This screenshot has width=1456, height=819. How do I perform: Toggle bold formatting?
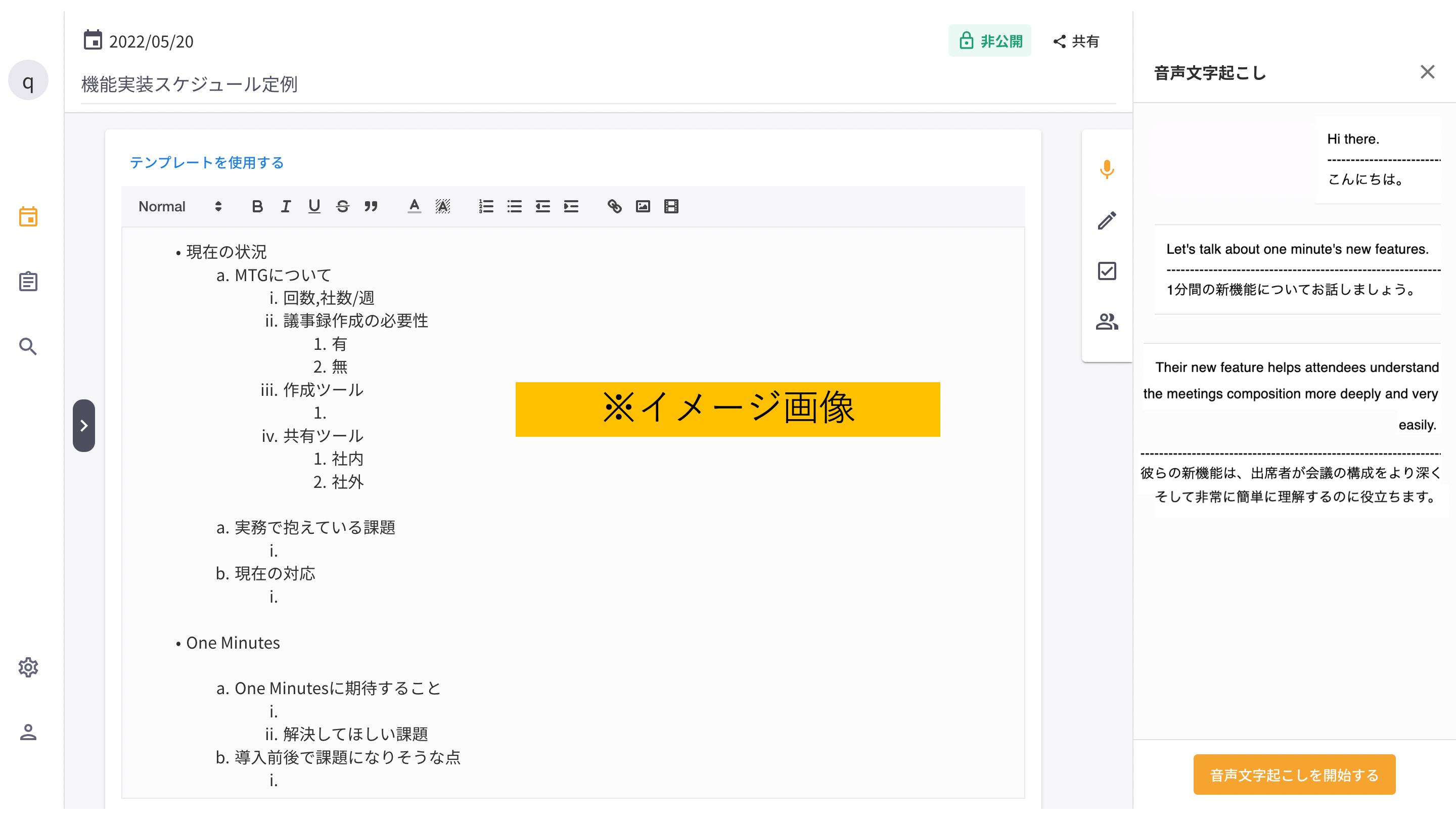click(257, 206)
